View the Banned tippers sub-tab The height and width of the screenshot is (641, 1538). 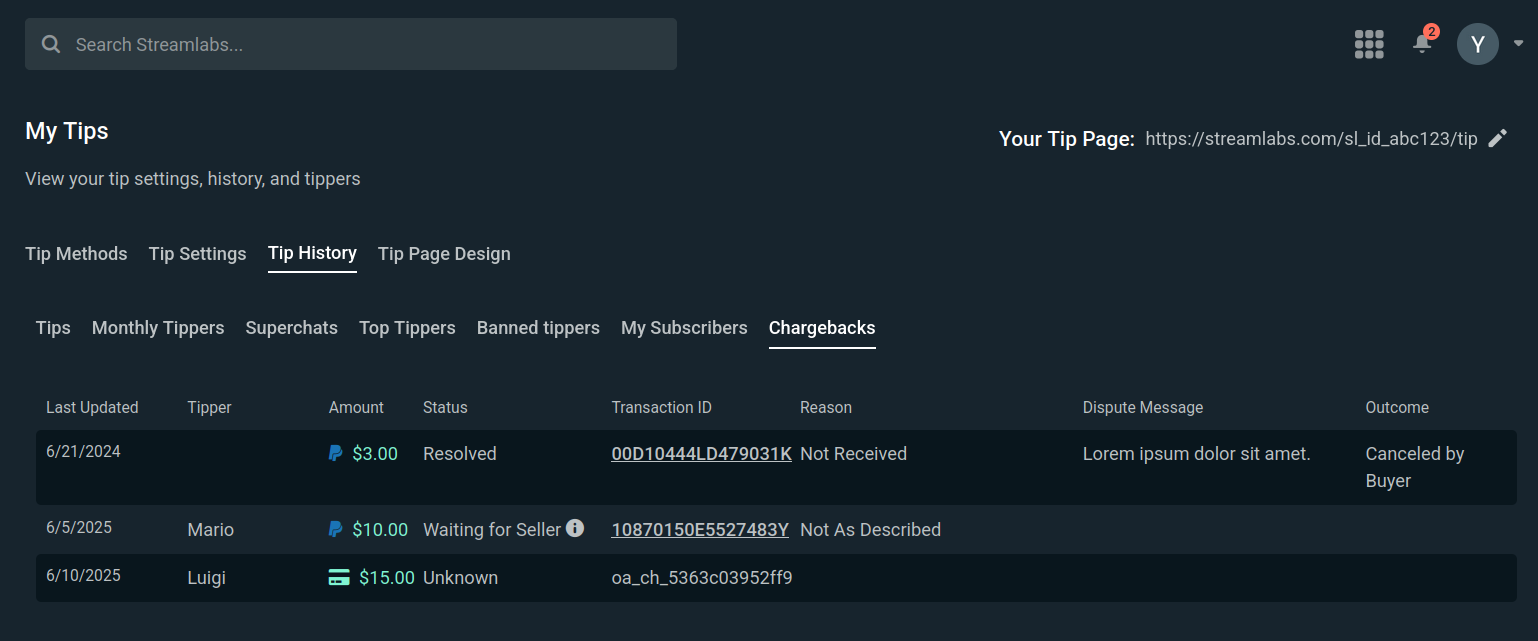[x=538, y=328]
